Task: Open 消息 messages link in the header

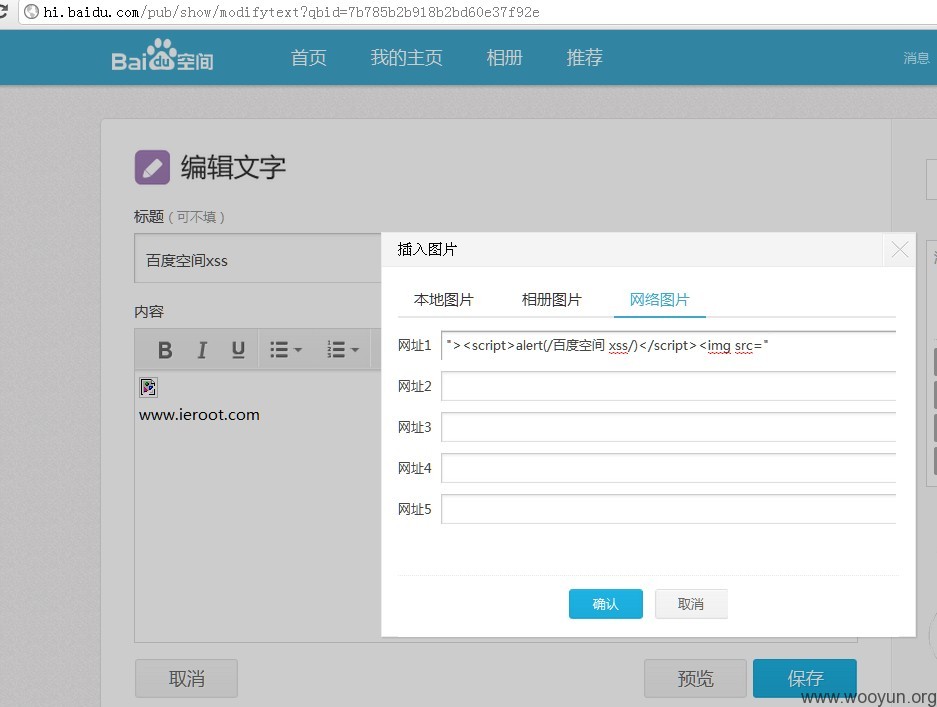Action: coord(916,58)
